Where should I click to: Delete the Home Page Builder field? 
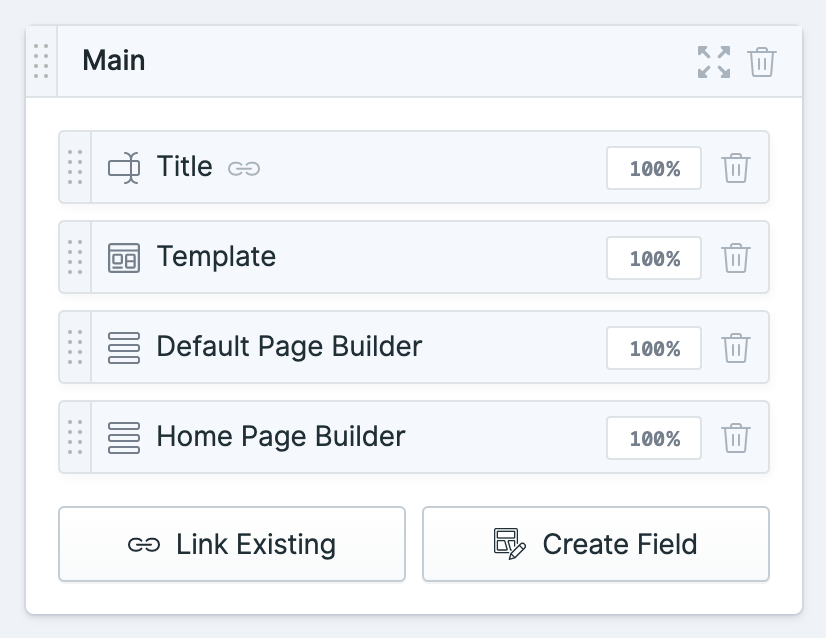(x=737, y=437)
